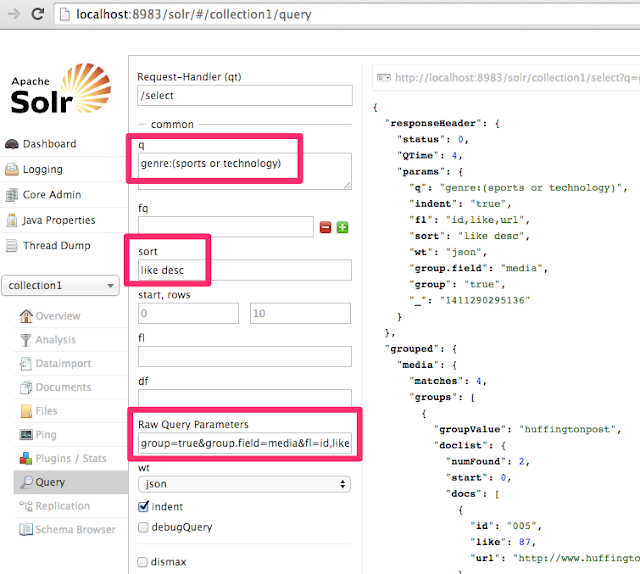Open the Core Admin menu item
This screenshot has height=574, width=640.
52,195
